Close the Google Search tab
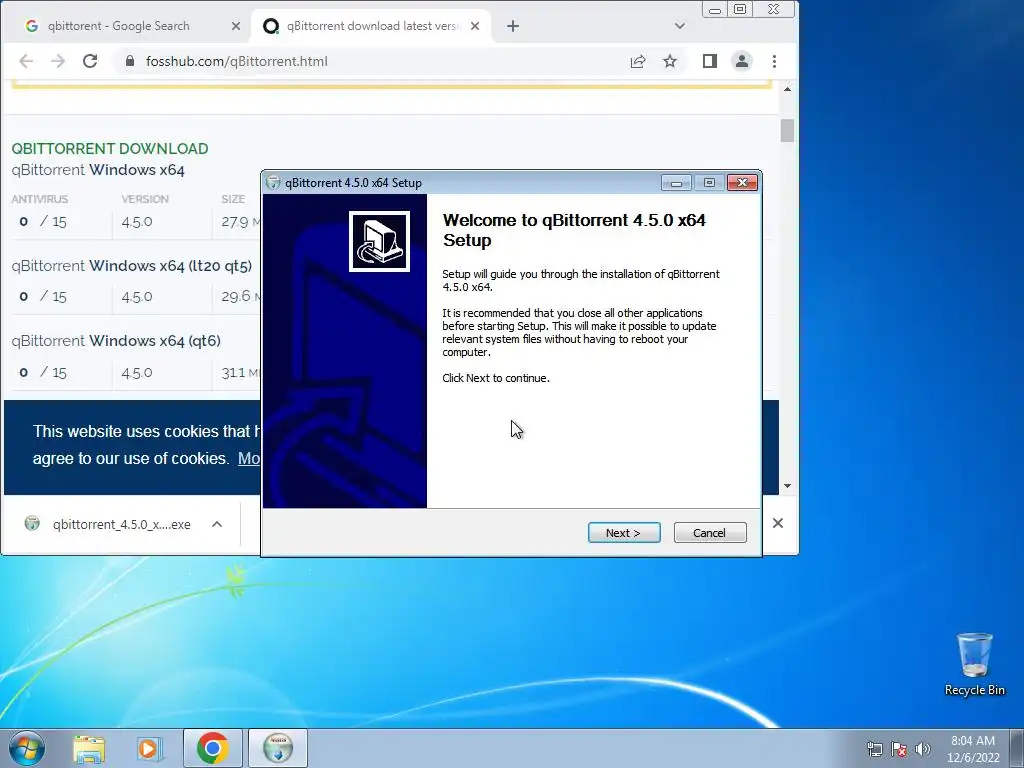Viewport: 1024px width, 768px height. (x=236, y=26)
